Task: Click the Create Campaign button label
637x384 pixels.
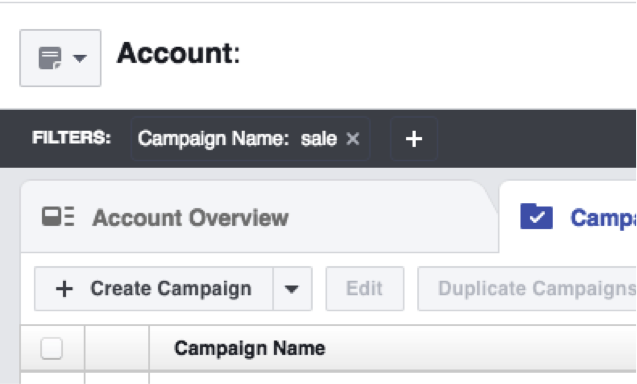Action: pyautogui.click(x=171, y=289)
